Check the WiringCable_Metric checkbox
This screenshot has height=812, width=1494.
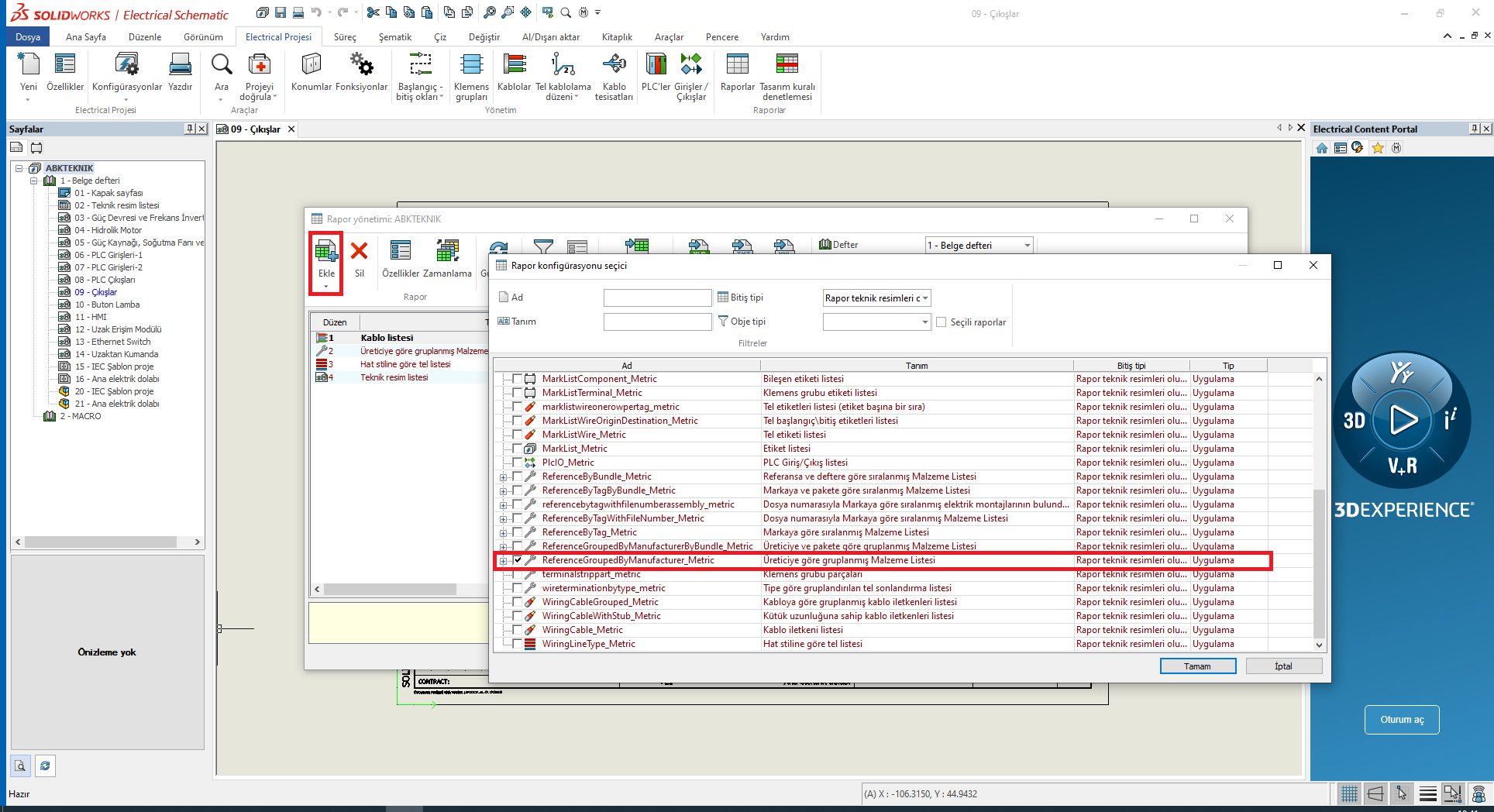pyautogui.click(x=518, y=630)
